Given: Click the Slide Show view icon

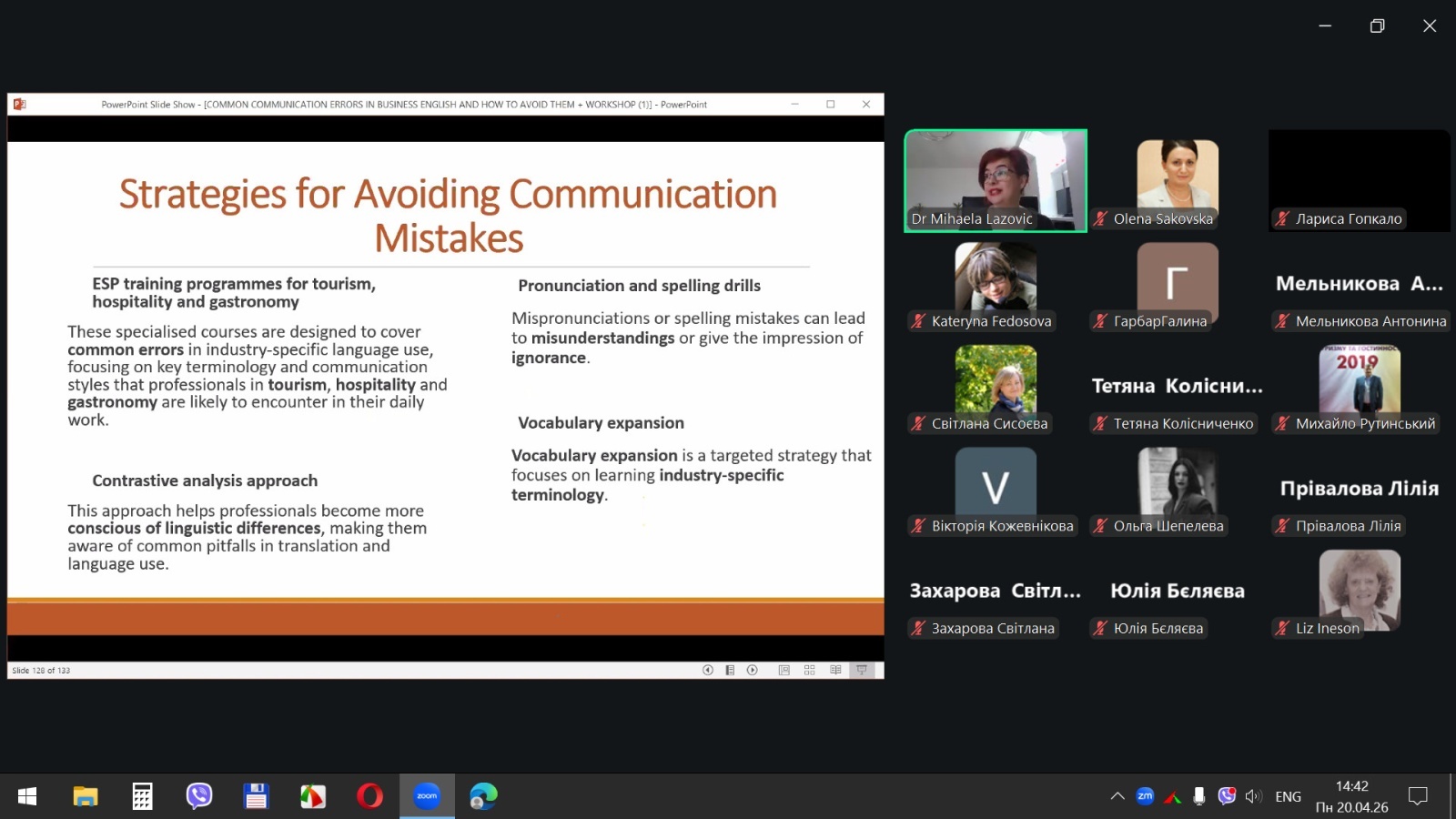Looking at the screenshot, I should coord(862,670).
